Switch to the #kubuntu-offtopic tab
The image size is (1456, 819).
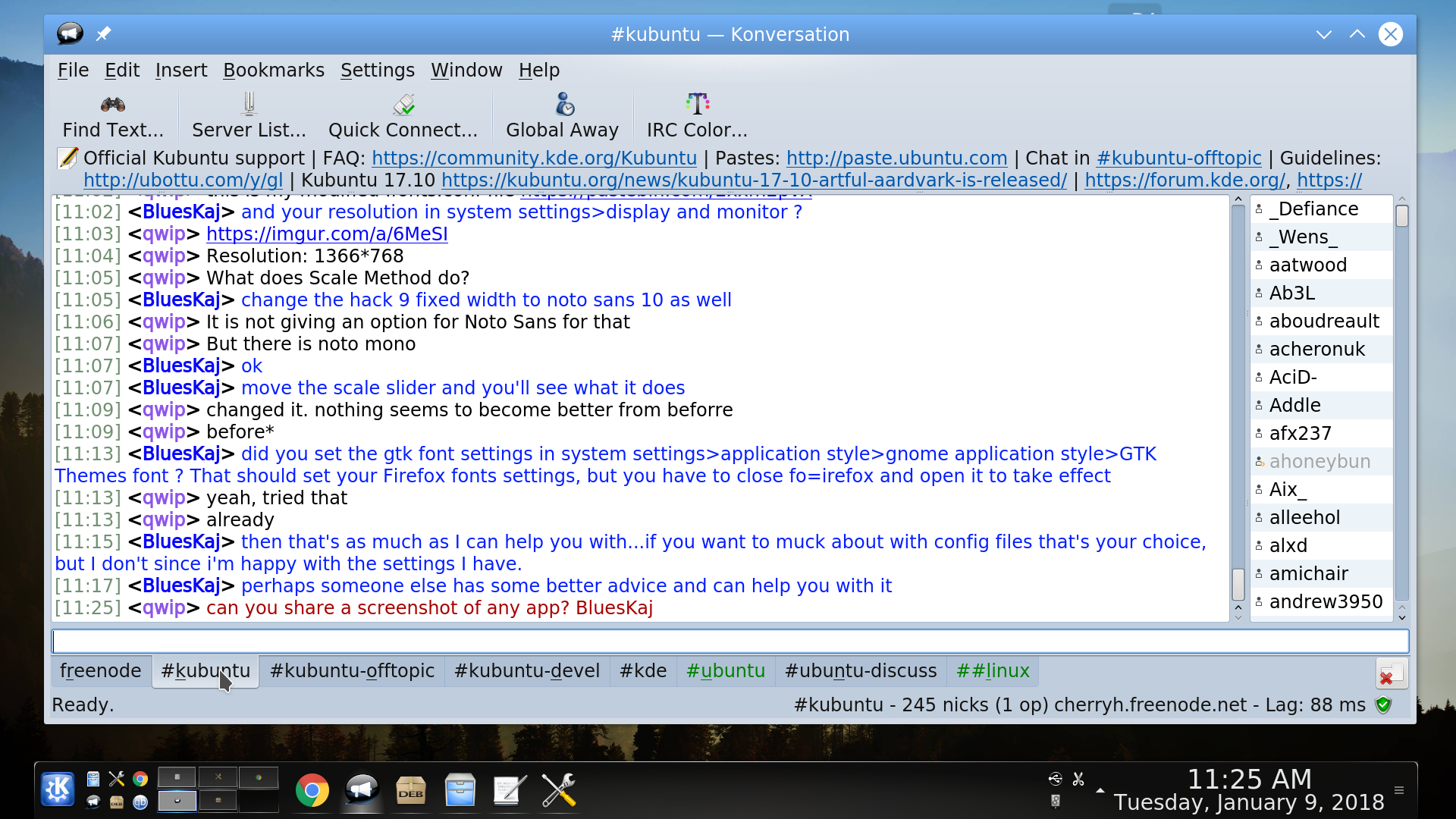(x=352, y=671)
